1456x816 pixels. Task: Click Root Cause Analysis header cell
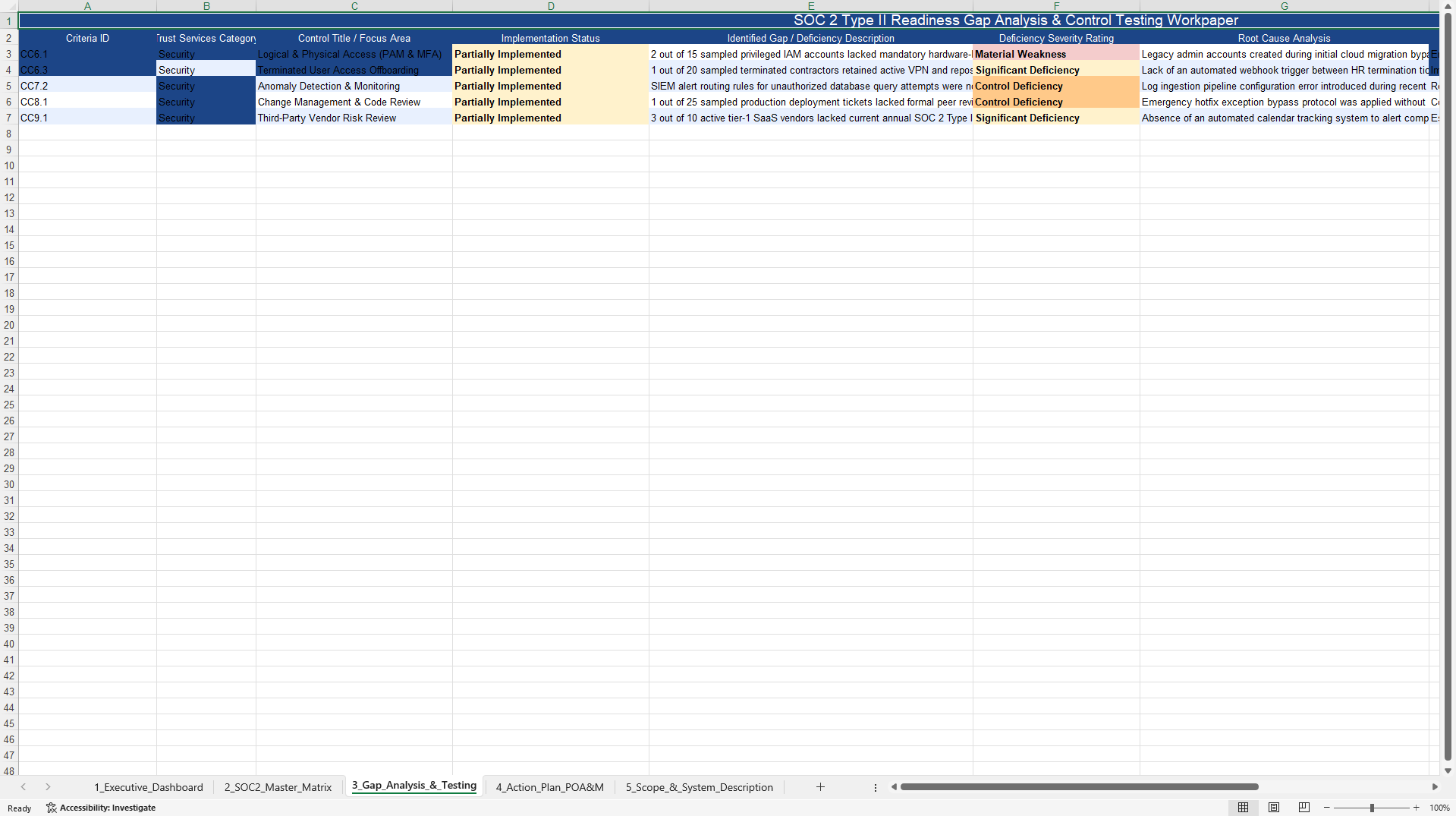point(1284,38)
